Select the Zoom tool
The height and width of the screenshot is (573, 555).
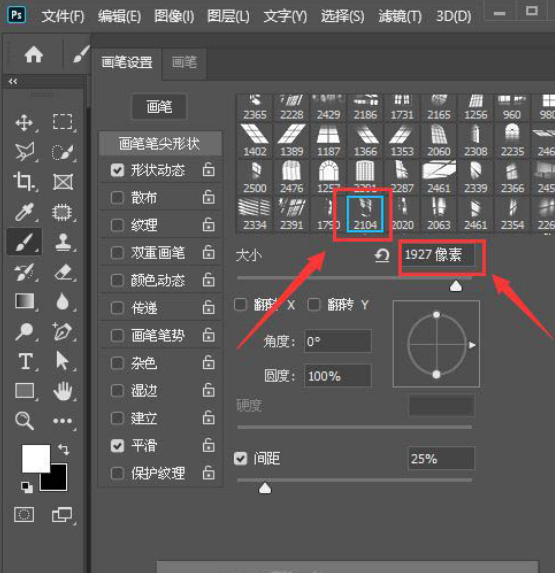(24, 421)
